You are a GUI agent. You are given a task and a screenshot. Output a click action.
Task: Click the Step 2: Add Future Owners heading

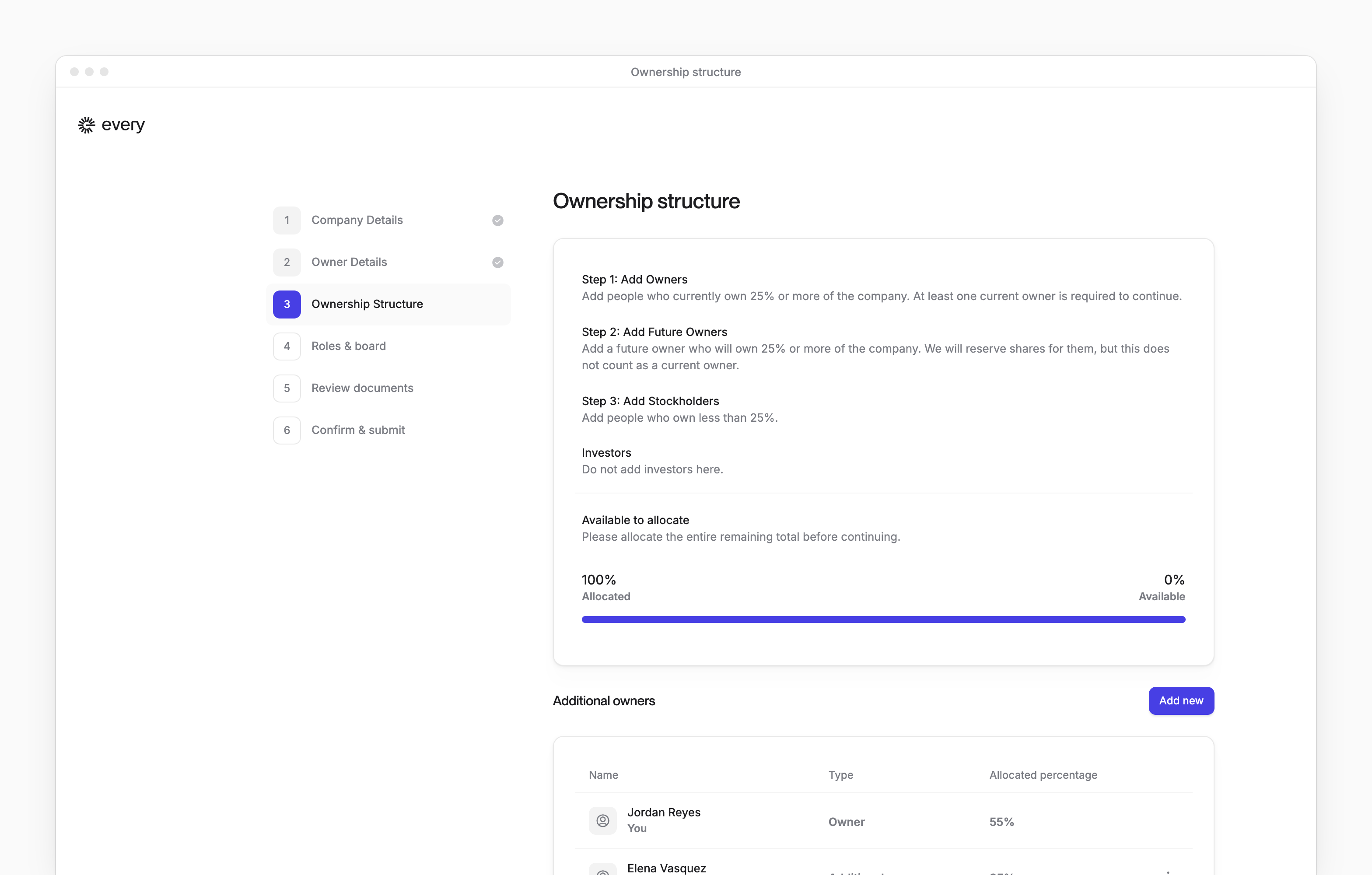pos(654,332)
